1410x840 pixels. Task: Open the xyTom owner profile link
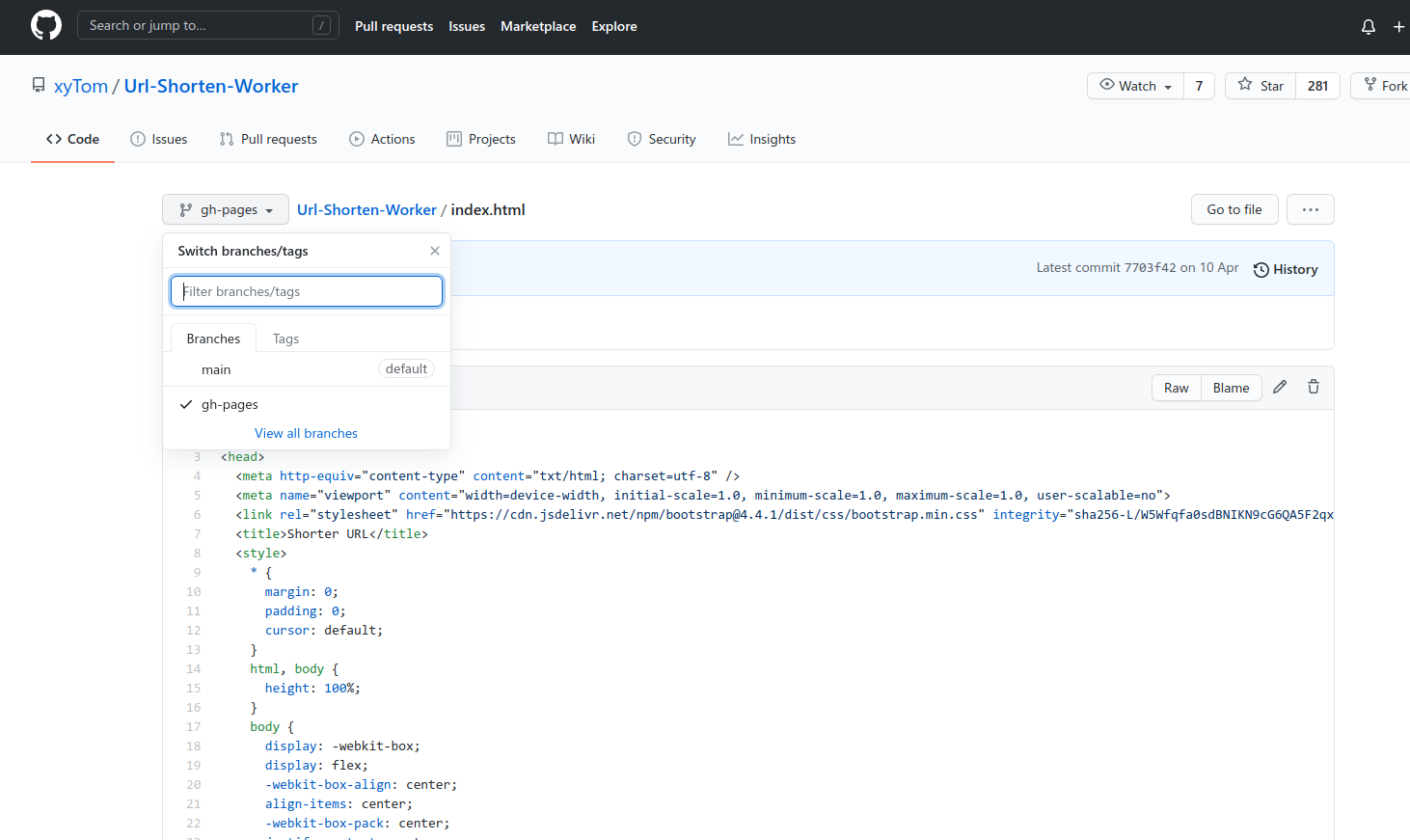81,86
